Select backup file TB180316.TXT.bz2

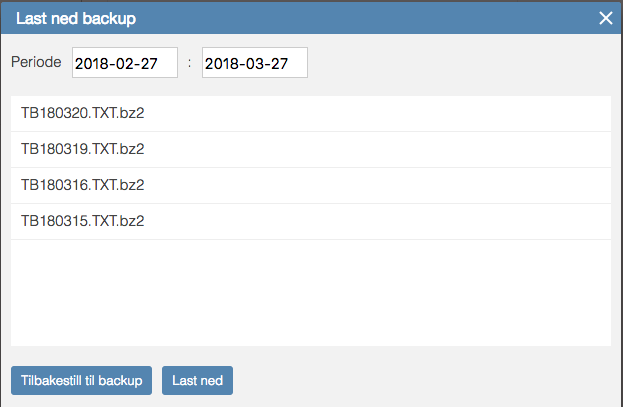pyautogui.click(x=311, y=185)
